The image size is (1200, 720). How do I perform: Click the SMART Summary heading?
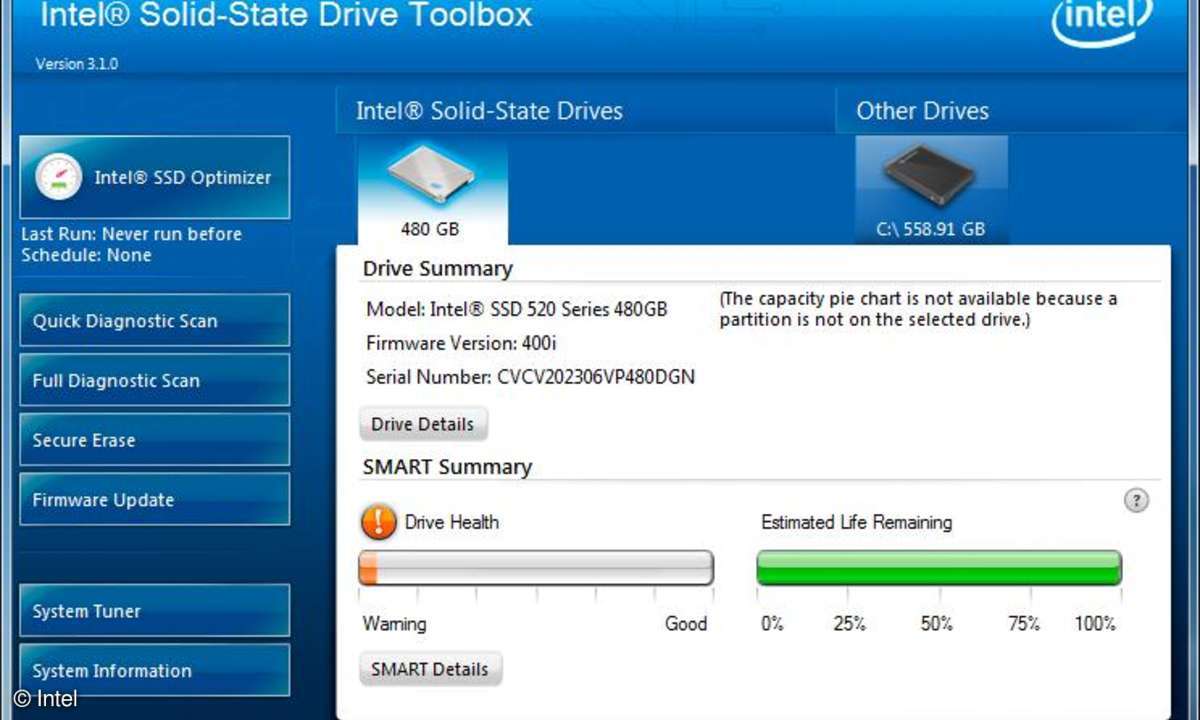[447, 467]
